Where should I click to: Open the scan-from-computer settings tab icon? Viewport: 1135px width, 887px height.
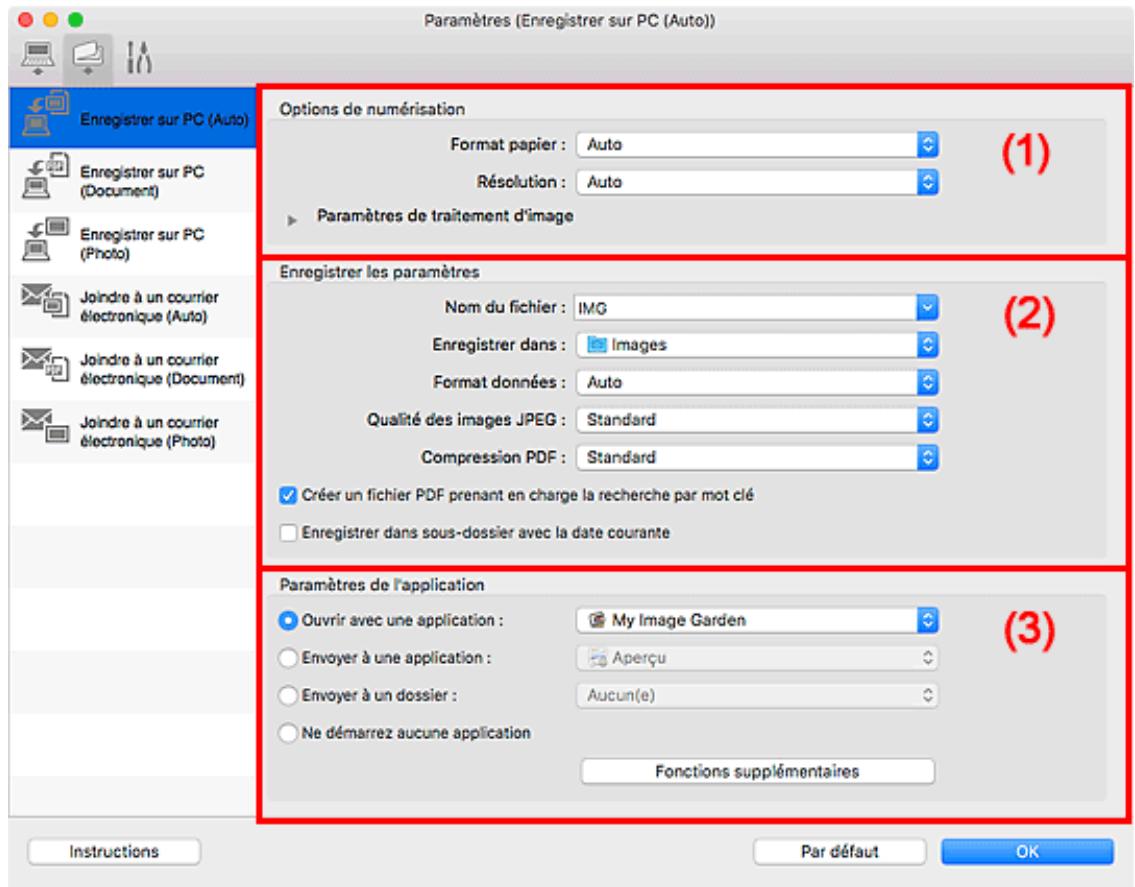tap(38, 58)
